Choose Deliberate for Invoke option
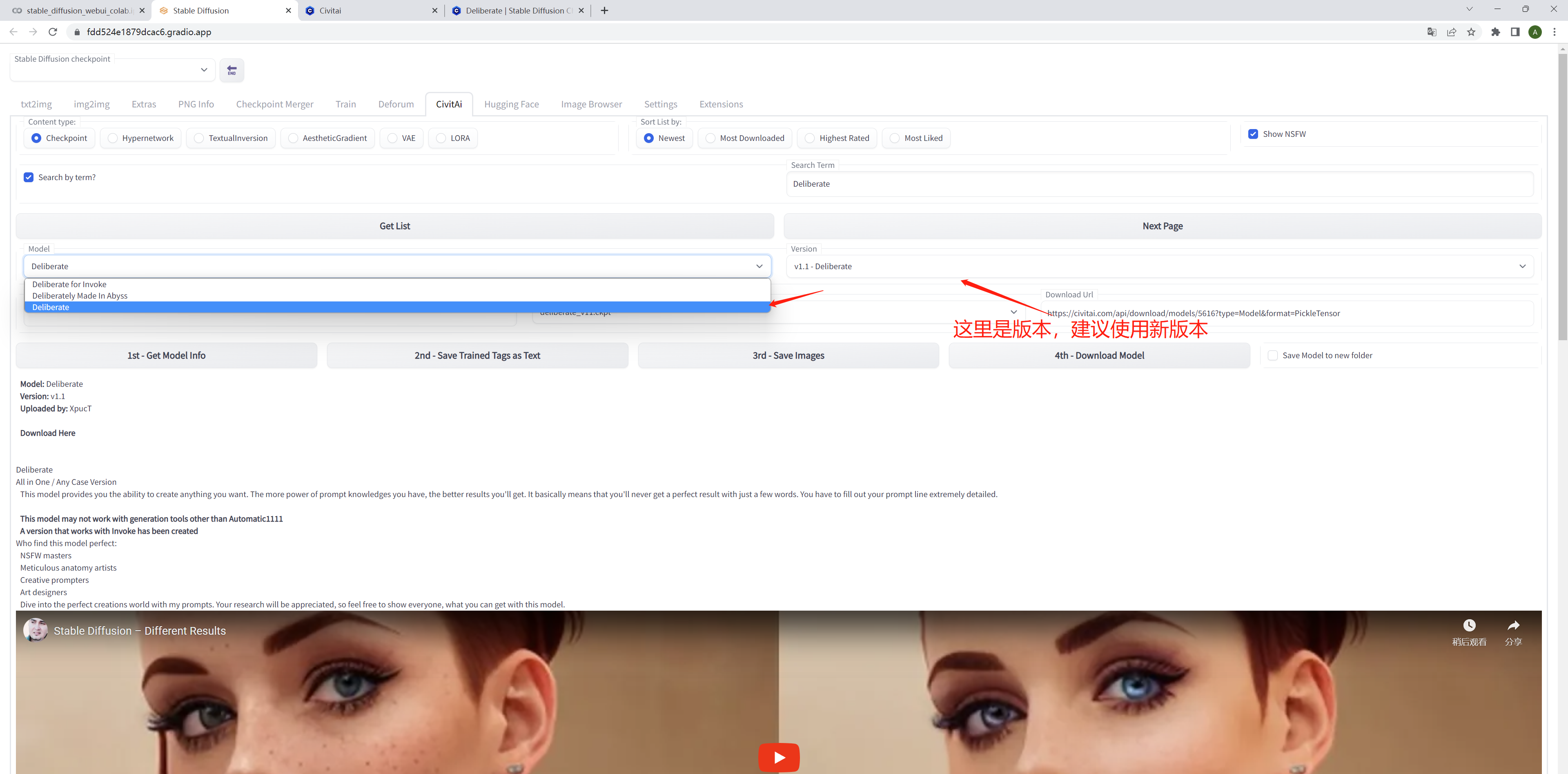 point(397,284)
